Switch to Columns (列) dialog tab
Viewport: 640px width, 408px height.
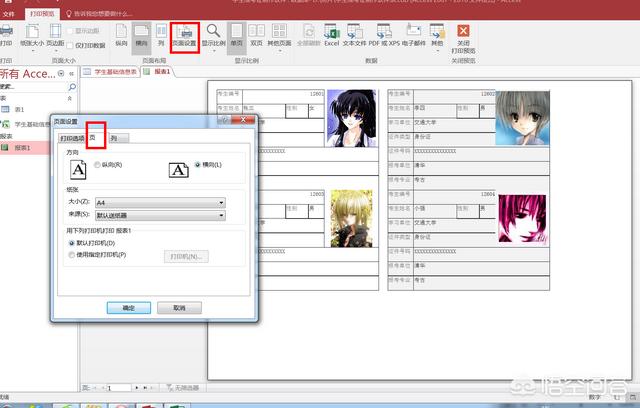point(118,138)
